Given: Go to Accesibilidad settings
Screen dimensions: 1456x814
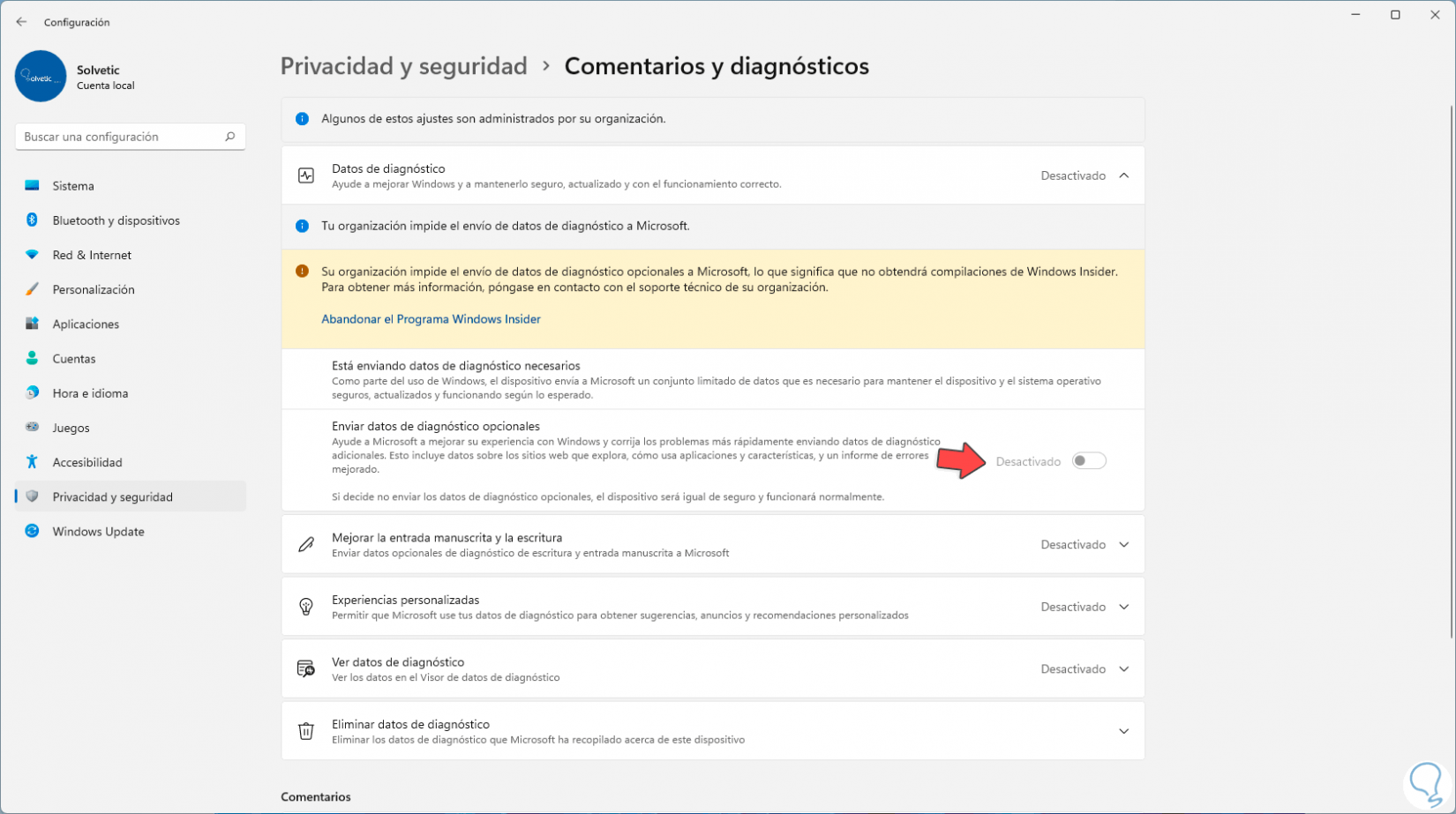Looking at the screenshot, I should (131, 461).
